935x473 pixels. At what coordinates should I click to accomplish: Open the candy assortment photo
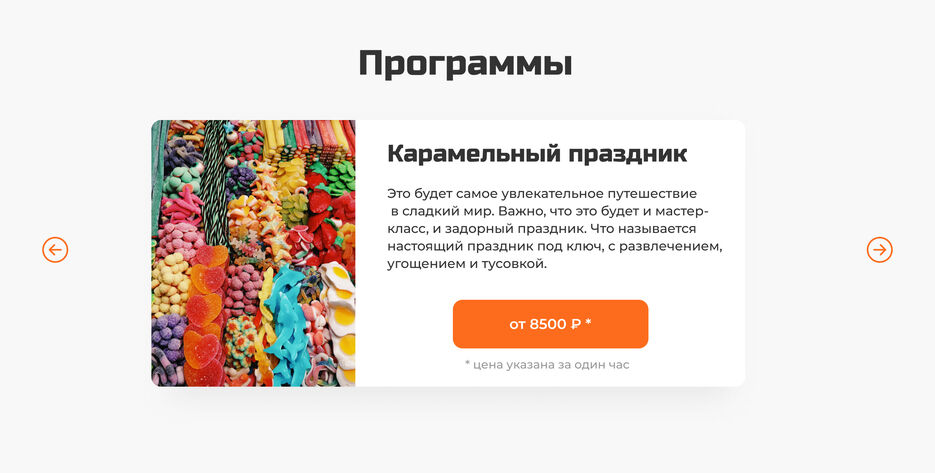pos(253,253)
